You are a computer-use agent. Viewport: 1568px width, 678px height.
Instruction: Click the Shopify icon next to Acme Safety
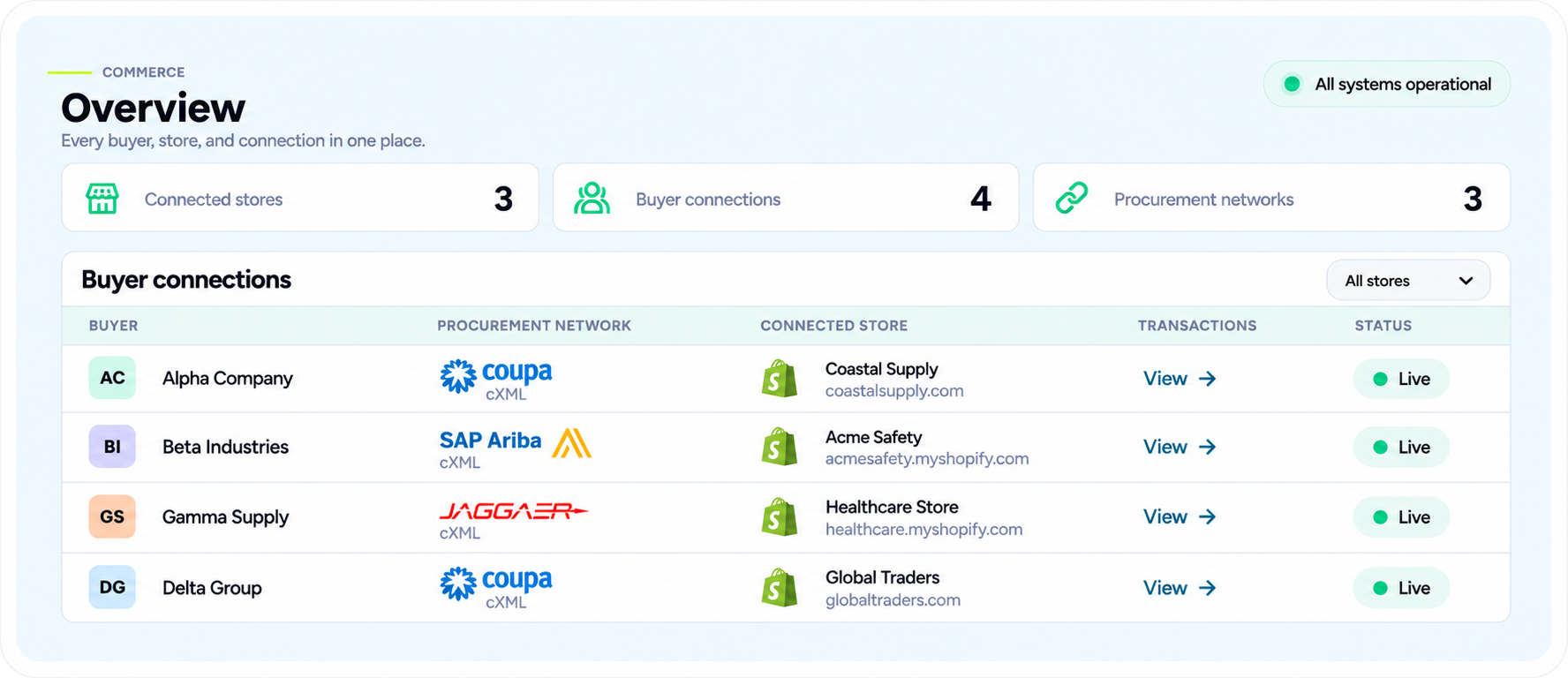(780, 447)
